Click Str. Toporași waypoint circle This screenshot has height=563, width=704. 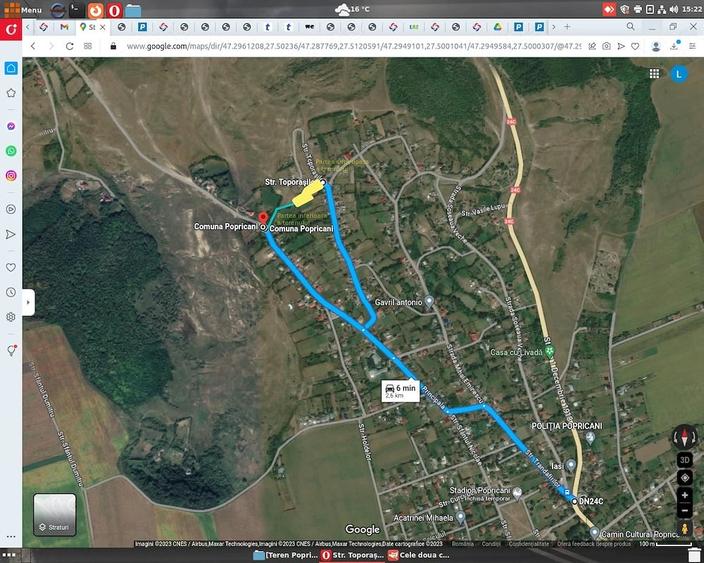click(323, 182)
